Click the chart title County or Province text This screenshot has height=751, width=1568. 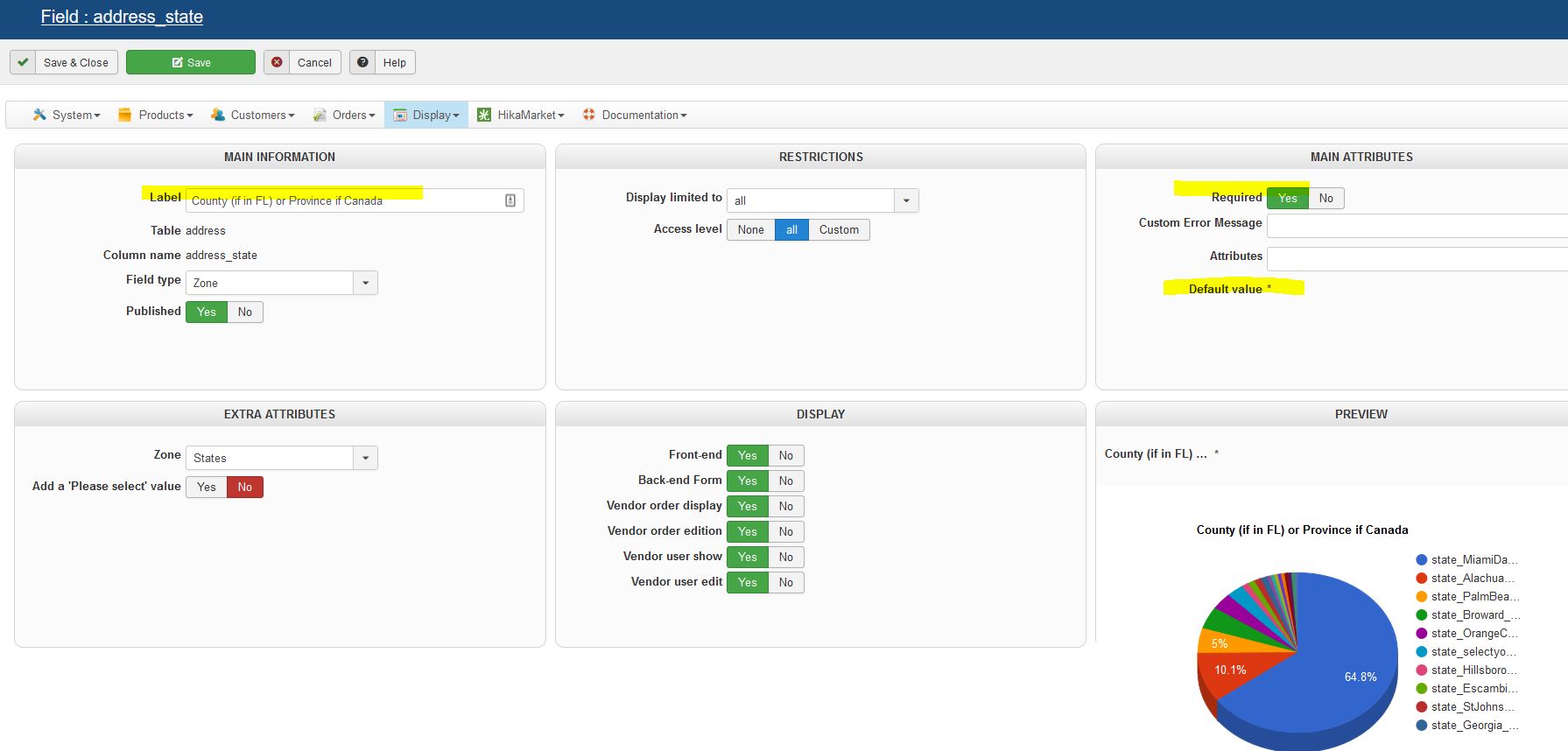tap(1302, 530)
